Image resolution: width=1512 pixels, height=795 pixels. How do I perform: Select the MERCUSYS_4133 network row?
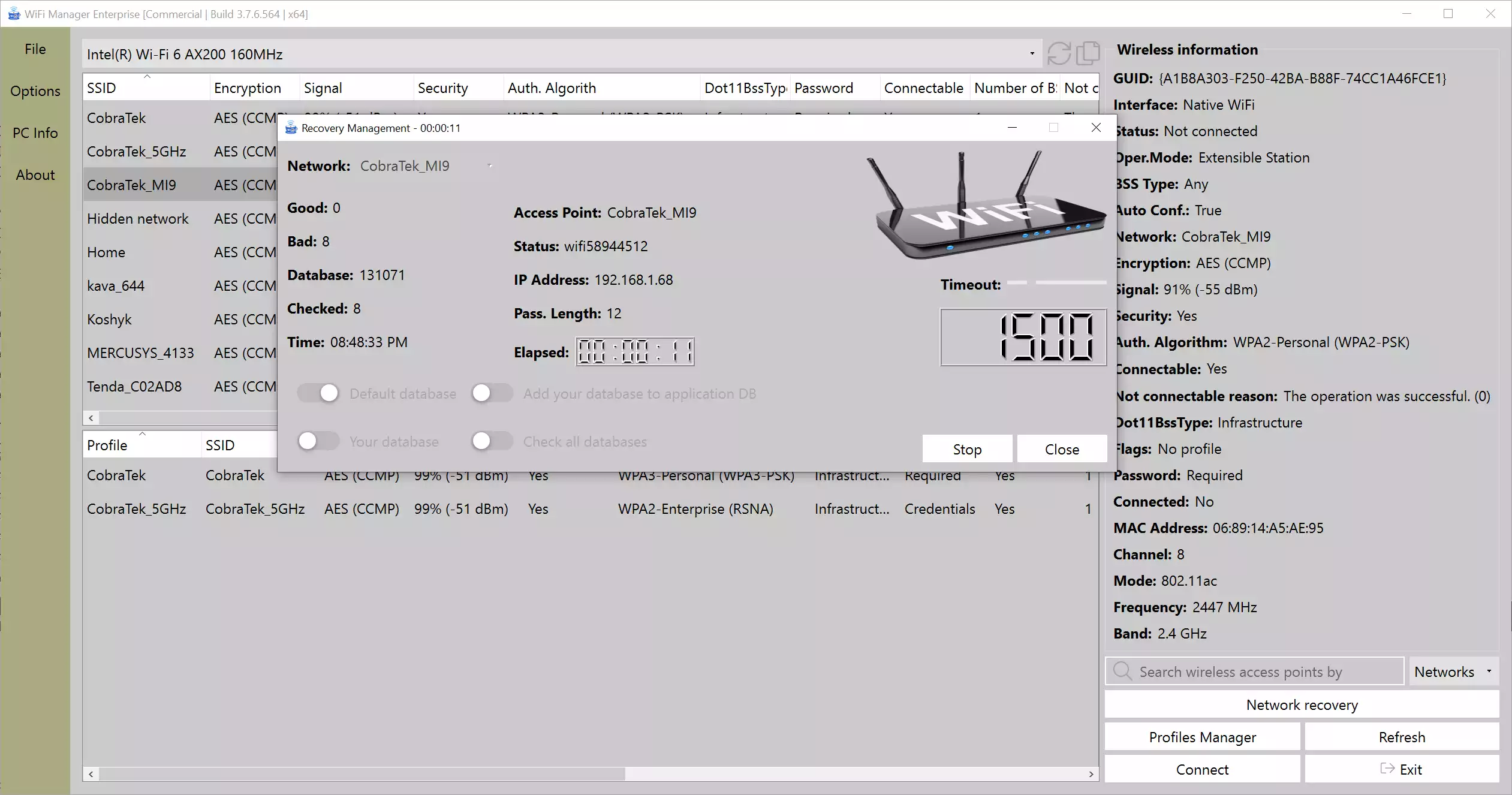(180, 353)
